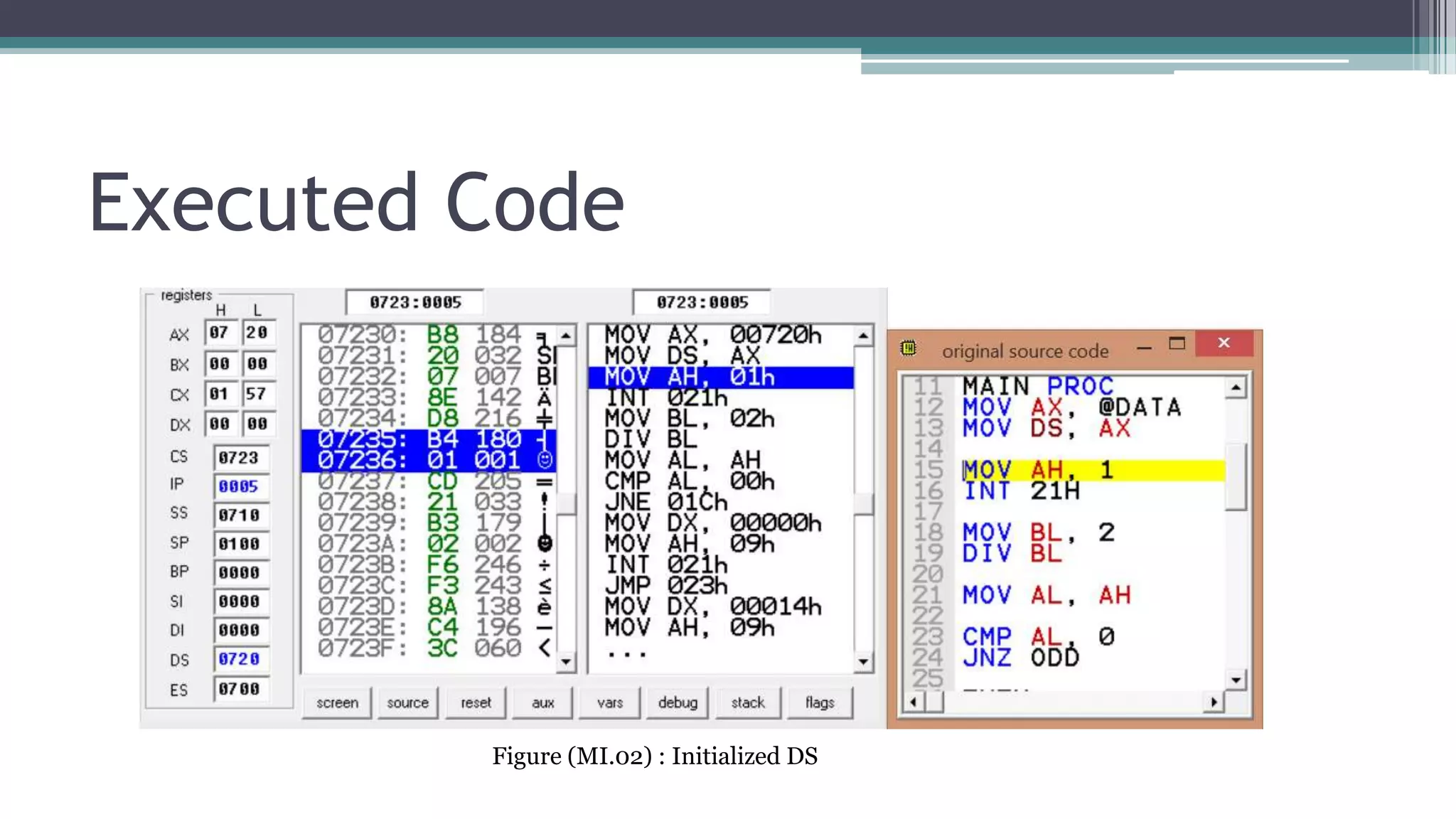Click the memory list vertical scrollbar thumb
This screenshot has width=1456, height=819.
pos(566,503)
